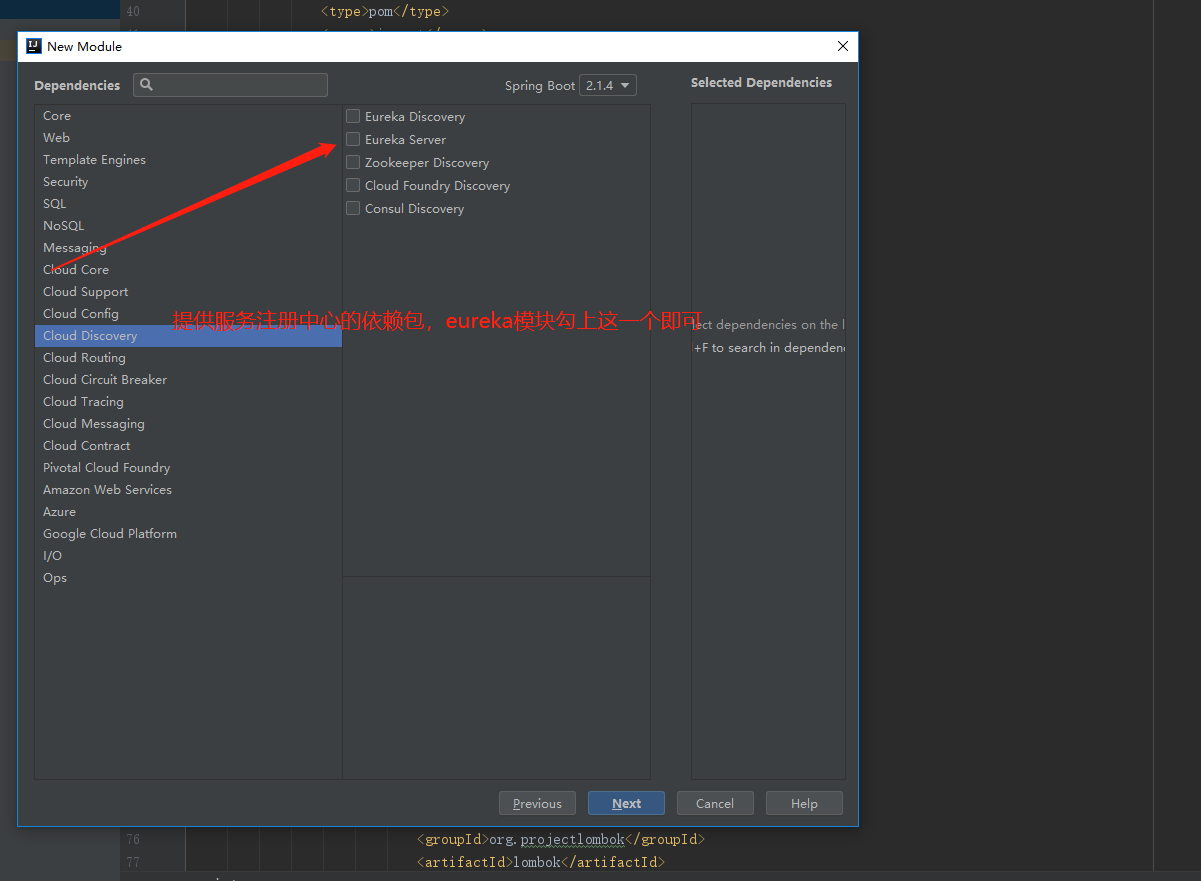This screenshot has width=1201, height=881.
Task: Open Help for the dialog
Action: (804, 803)
